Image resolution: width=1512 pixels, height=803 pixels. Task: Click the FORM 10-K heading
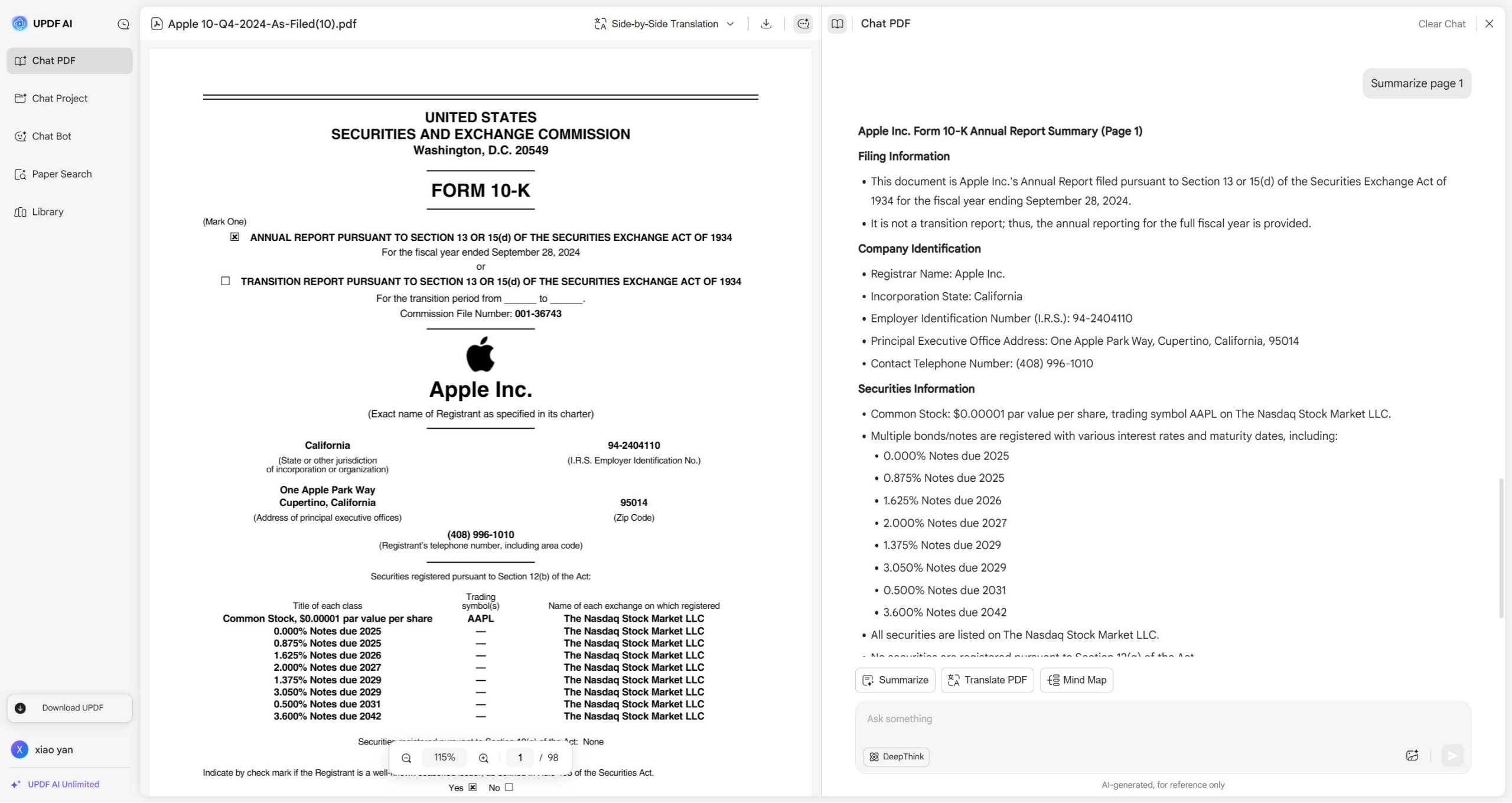tap(481, 191)
